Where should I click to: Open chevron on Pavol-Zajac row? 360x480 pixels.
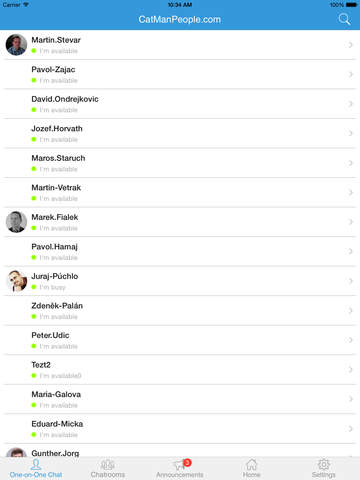(x=351, y=74)
